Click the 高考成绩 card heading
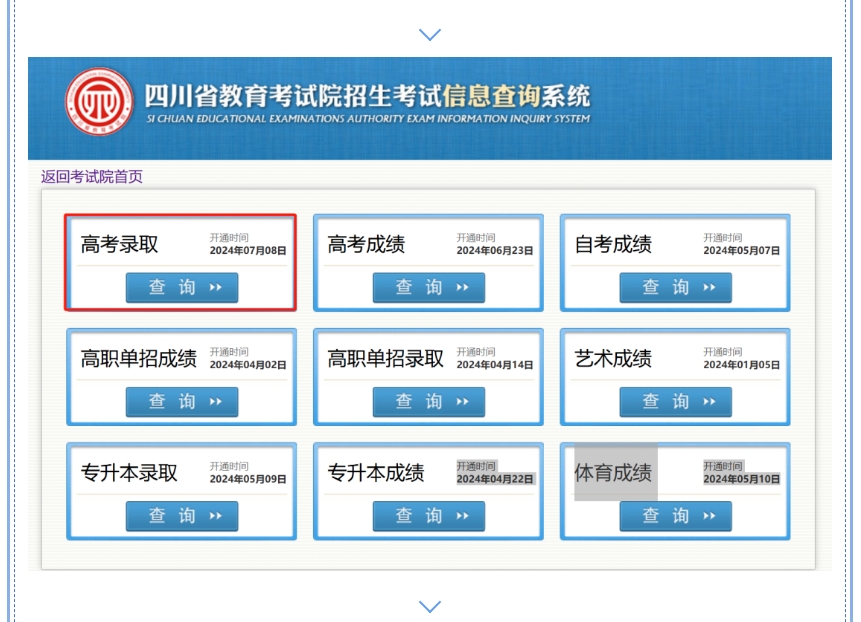The image size is (861, 622). click(366, 245)
